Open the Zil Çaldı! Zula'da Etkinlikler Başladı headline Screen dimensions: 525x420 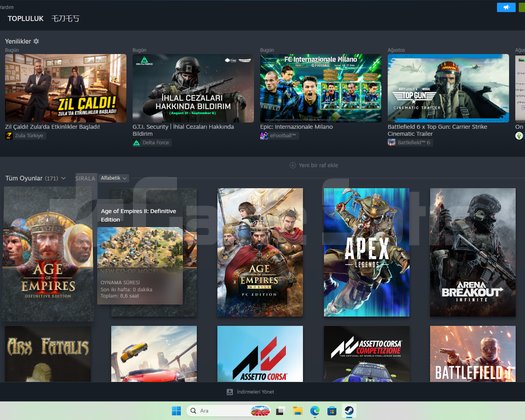click(52, 127)
